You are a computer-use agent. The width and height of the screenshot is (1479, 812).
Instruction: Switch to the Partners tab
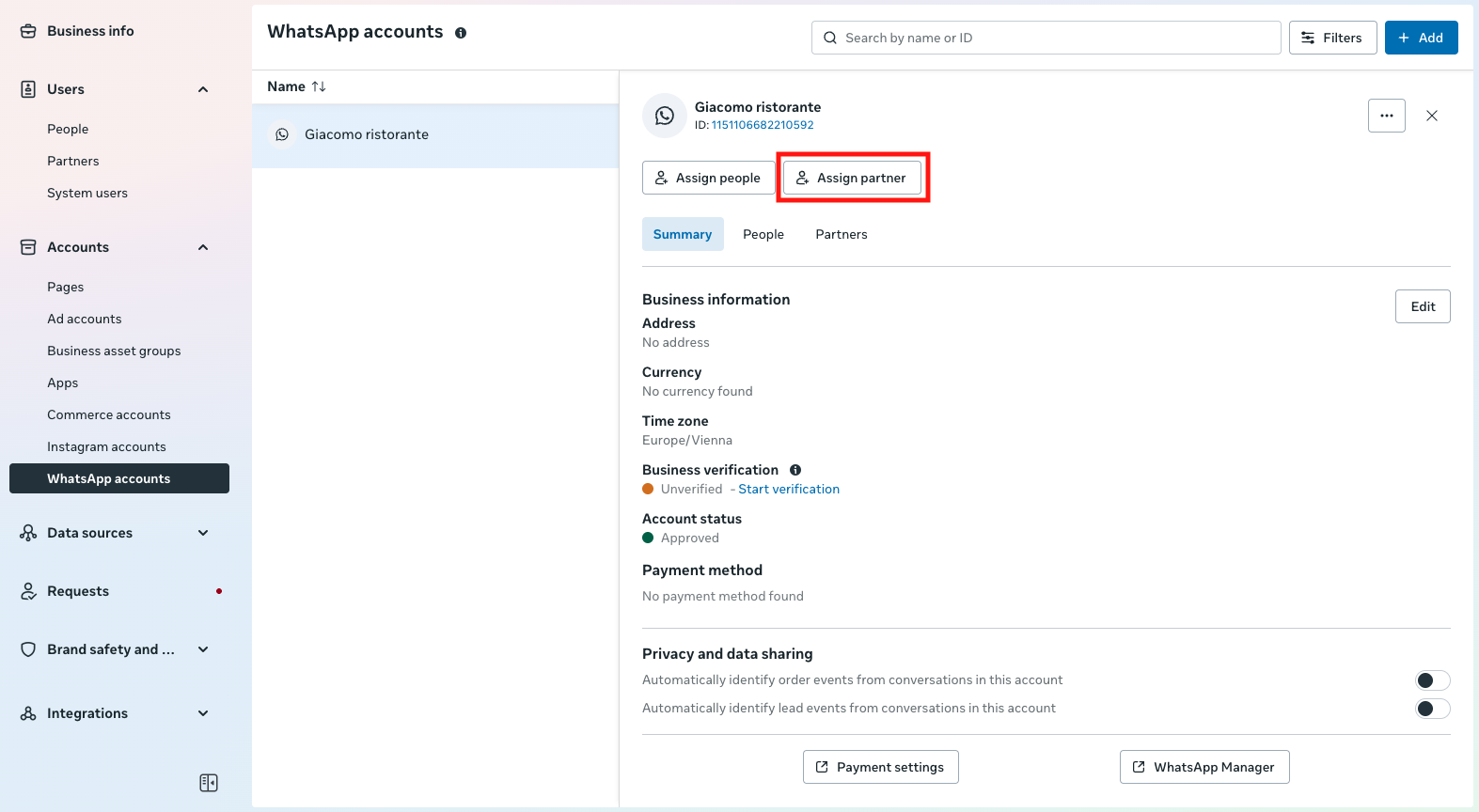pyautogui.click(x=841, y=234)
